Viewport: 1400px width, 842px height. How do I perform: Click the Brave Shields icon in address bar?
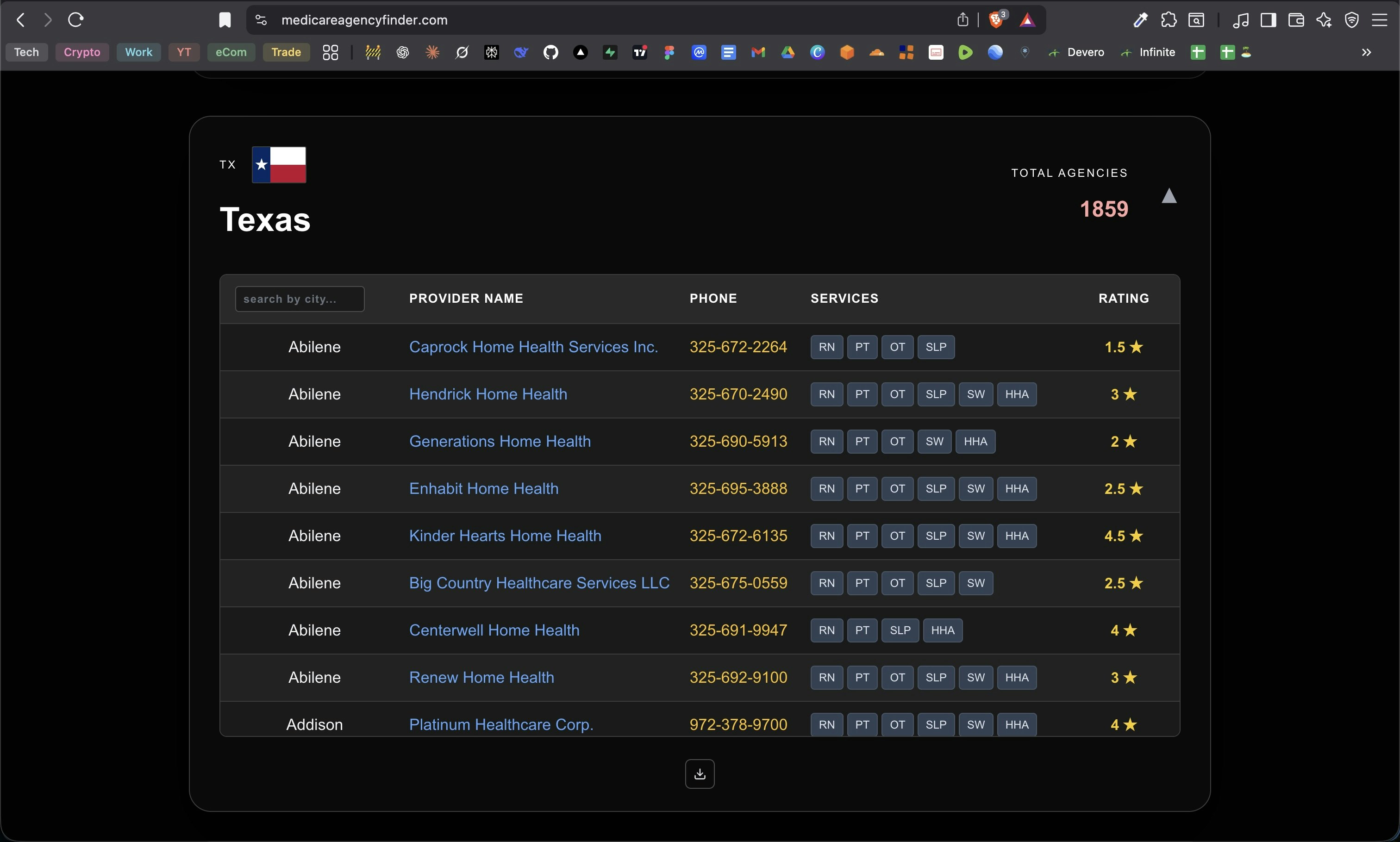click(996, 20)
